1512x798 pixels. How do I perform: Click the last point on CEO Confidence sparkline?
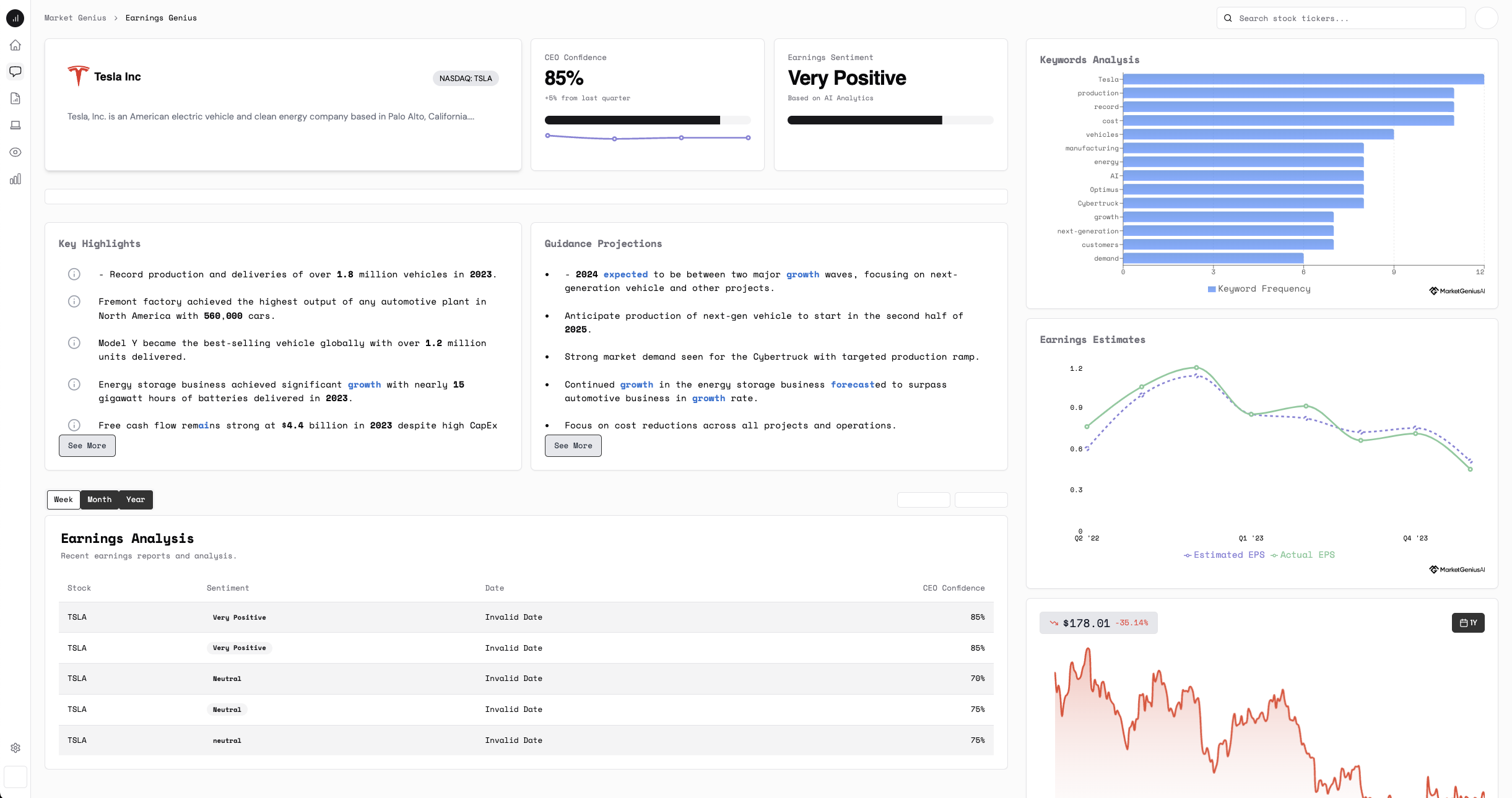pyautogui.click(x=748, y=137)
